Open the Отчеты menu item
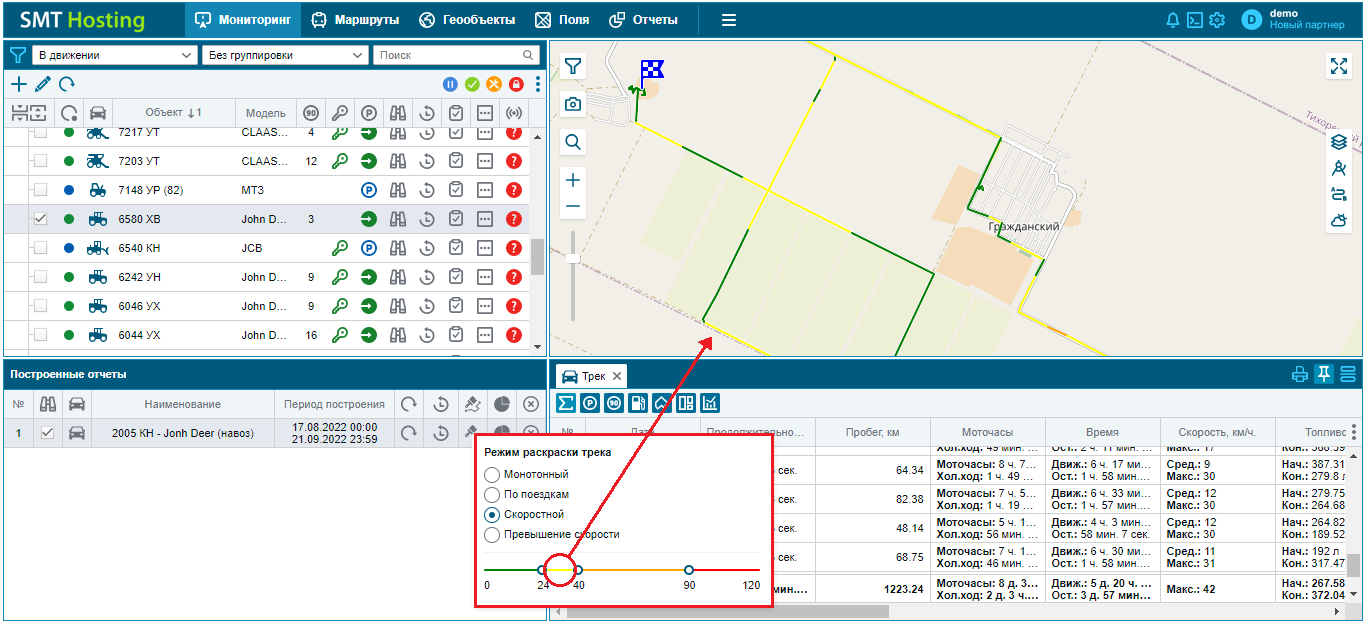 click(x=643, y=20)
